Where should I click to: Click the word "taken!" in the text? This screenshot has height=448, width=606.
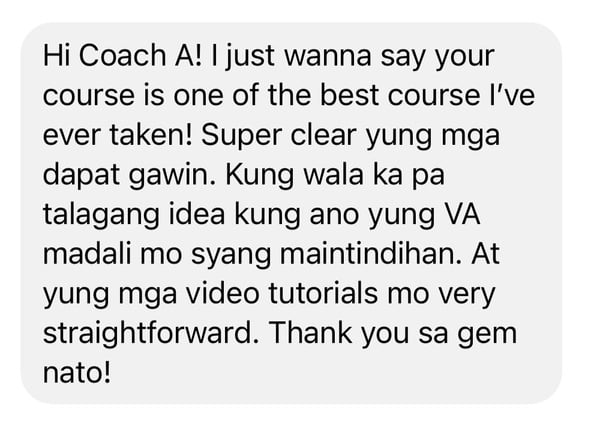(151, 135)
